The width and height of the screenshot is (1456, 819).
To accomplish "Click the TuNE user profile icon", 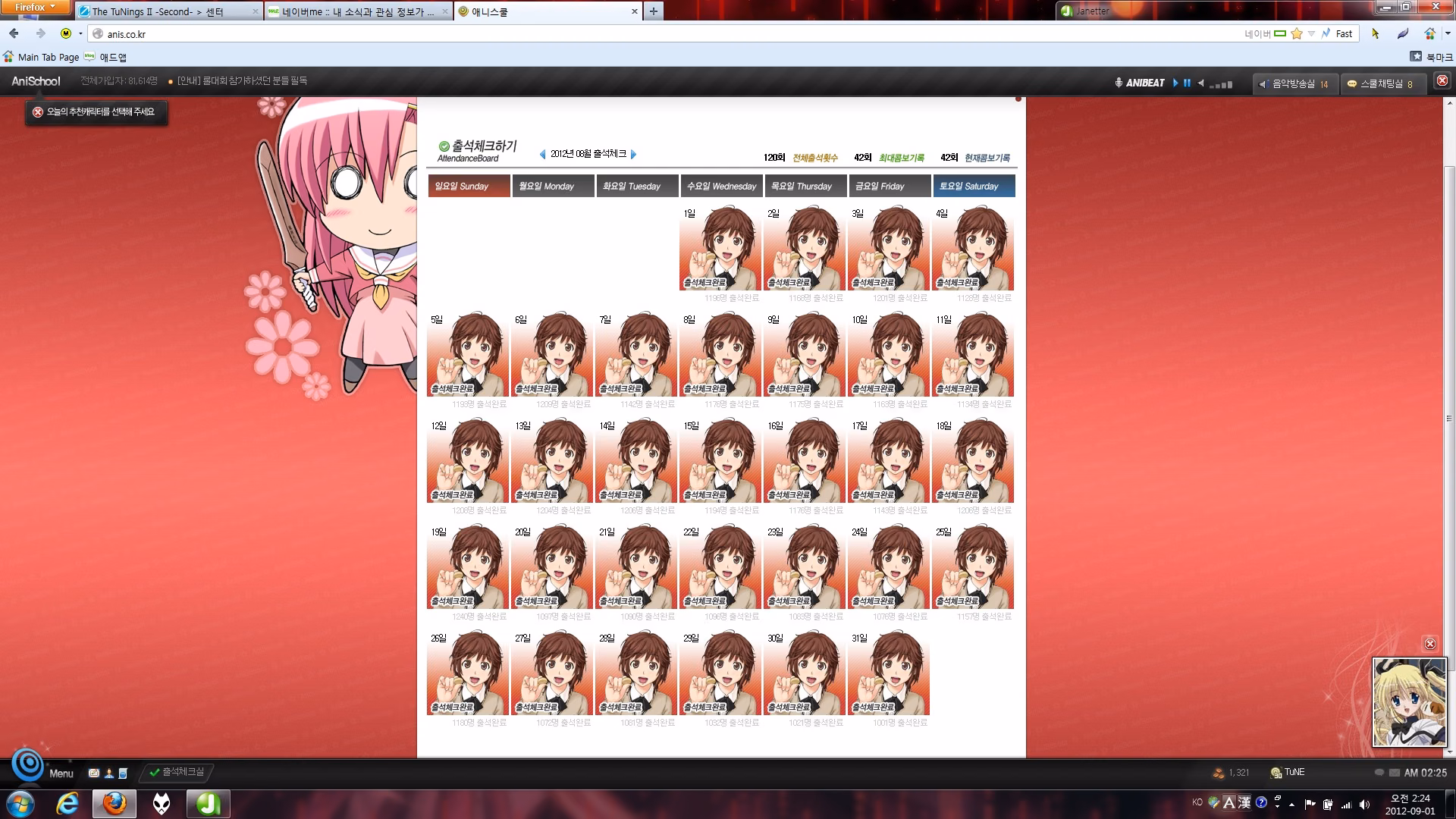I will (x=1276, y=773).
